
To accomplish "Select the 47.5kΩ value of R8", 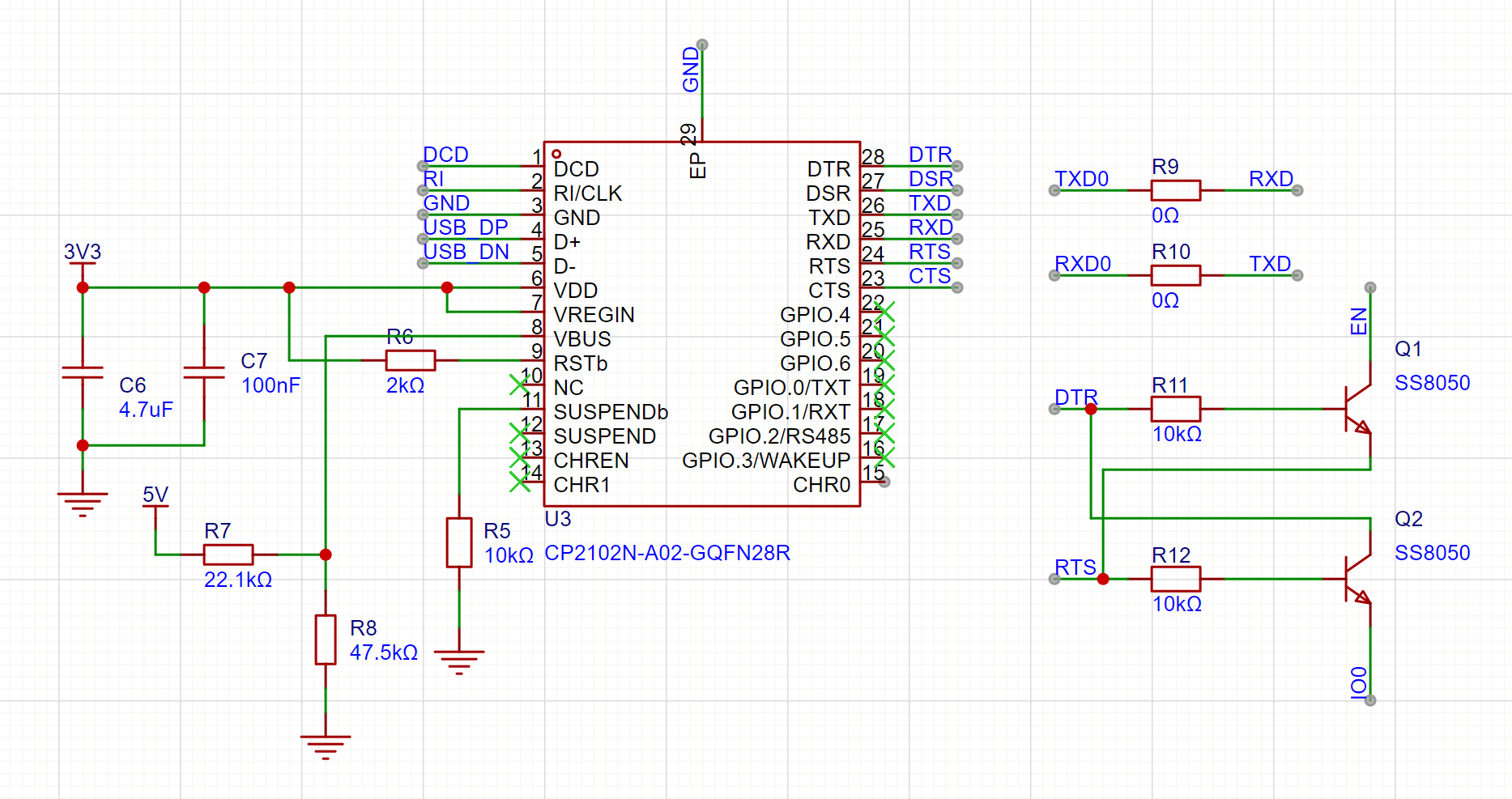I will coord(384,652).
